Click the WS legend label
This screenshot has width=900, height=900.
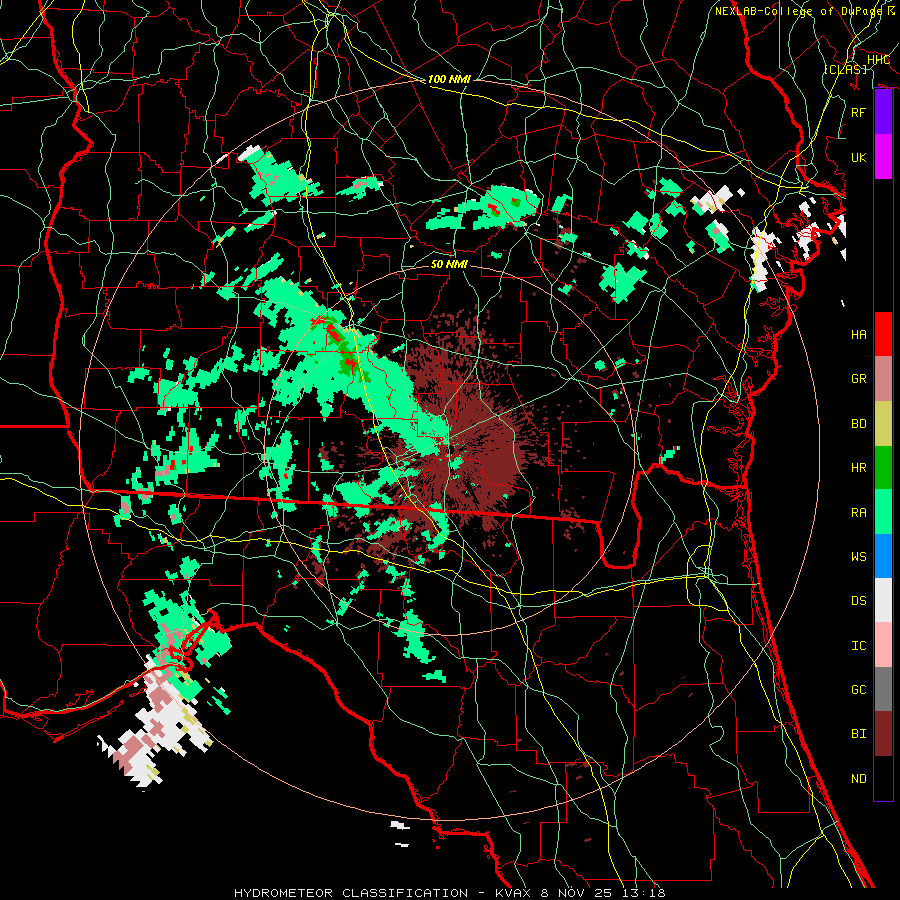(858, 557)
